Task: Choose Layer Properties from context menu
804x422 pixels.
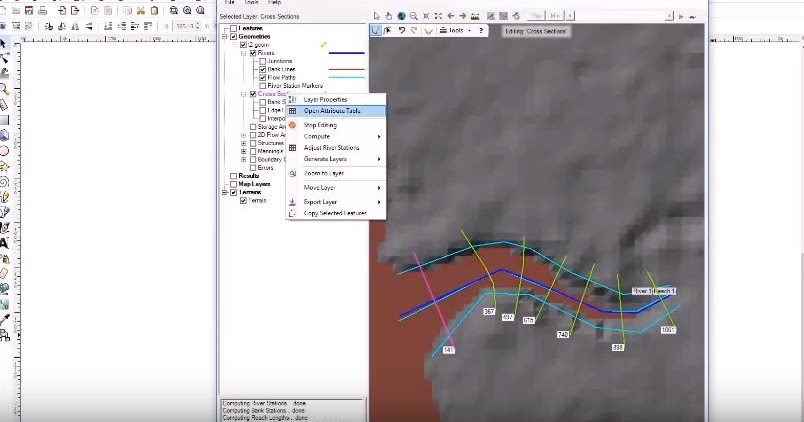Action: (336, 99)
